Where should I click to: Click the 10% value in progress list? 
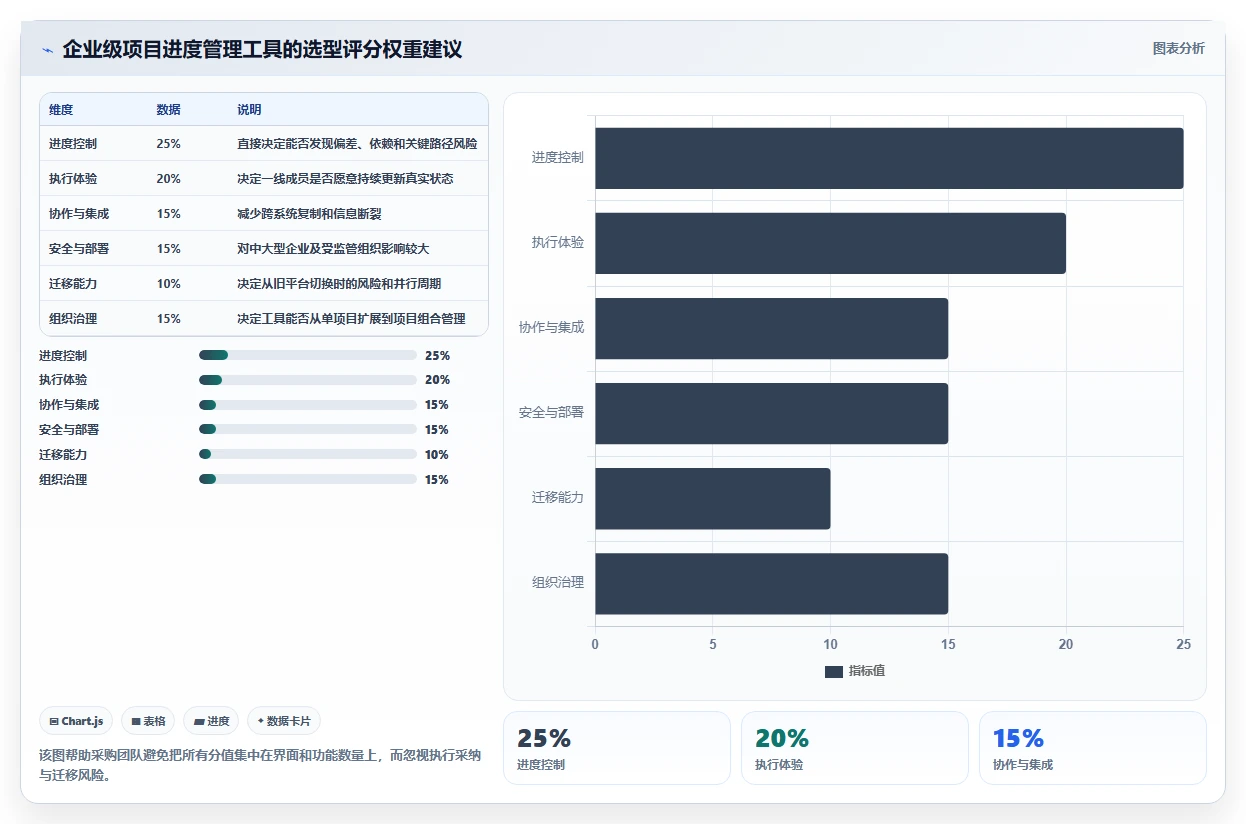pos(437,455)
